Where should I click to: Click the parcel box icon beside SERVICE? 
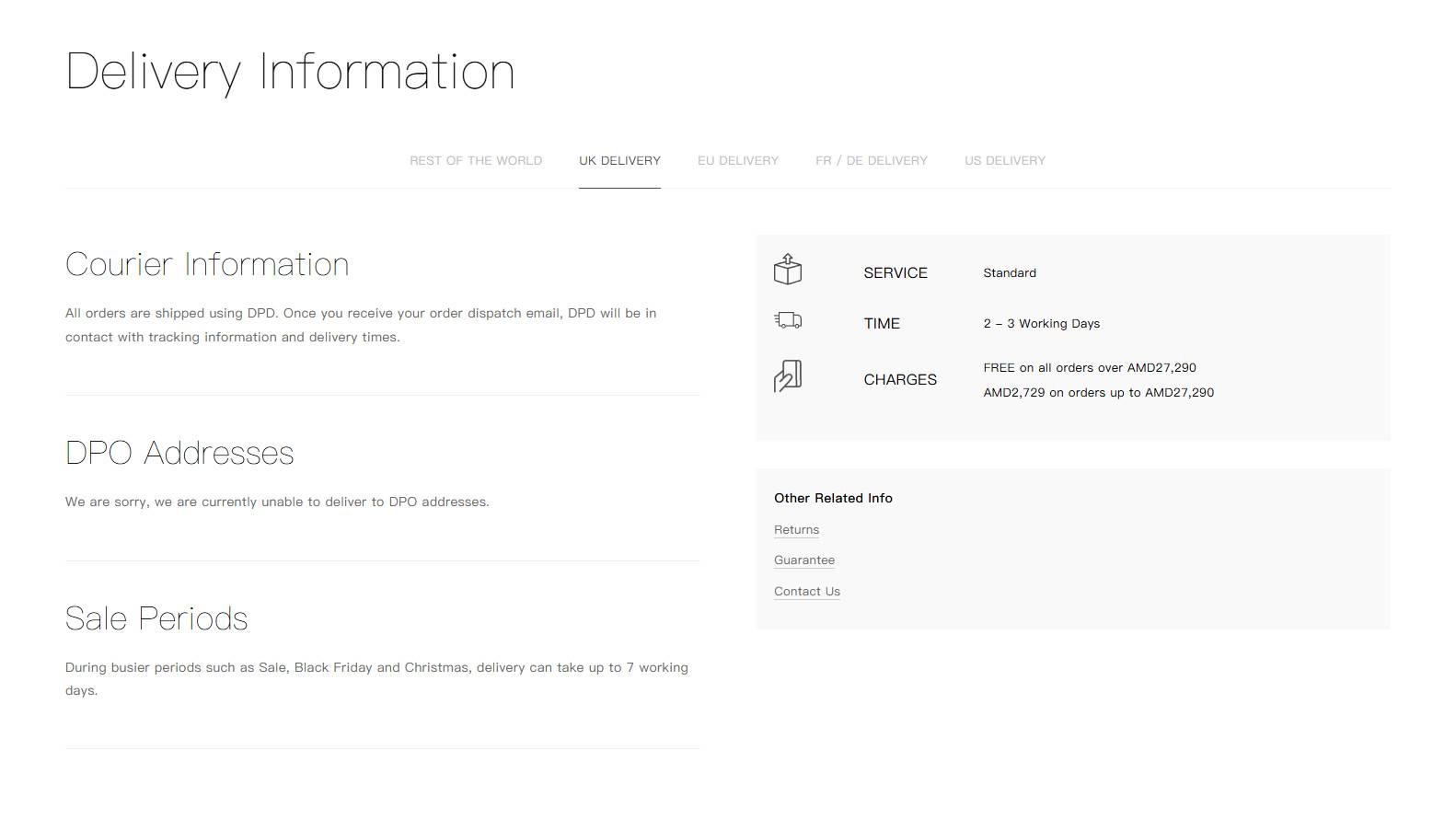tap(788, 270)
